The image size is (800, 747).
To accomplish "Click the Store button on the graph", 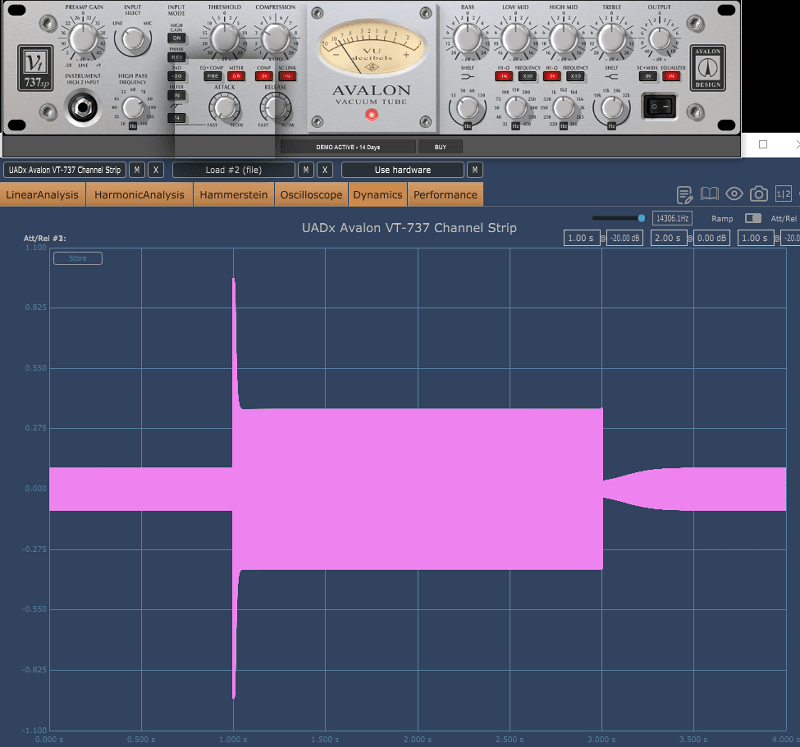I will 78,259.
